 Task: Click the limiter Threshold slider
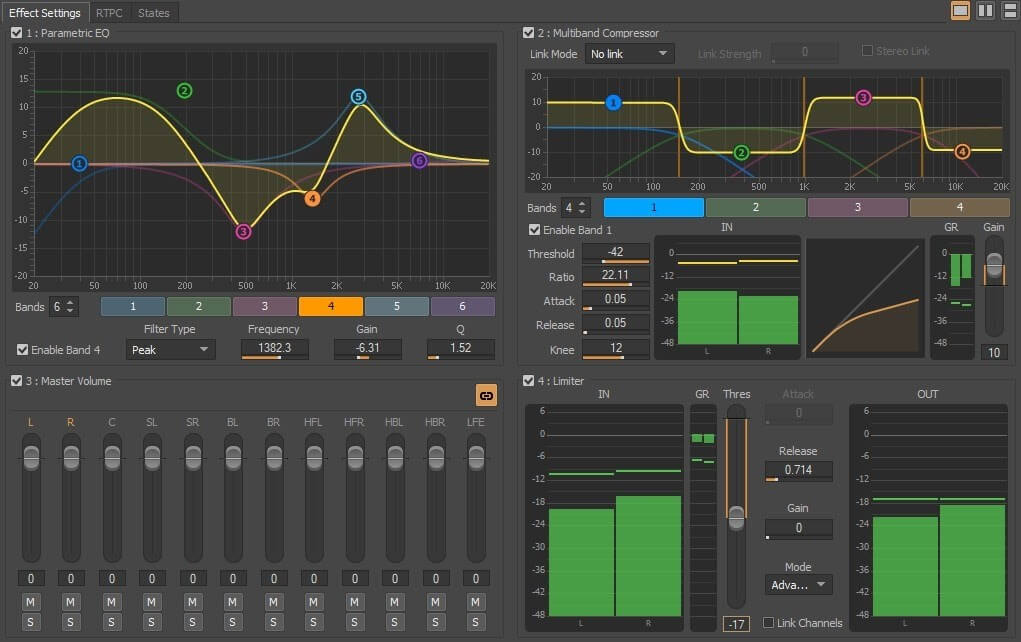(x=737, y=517)
